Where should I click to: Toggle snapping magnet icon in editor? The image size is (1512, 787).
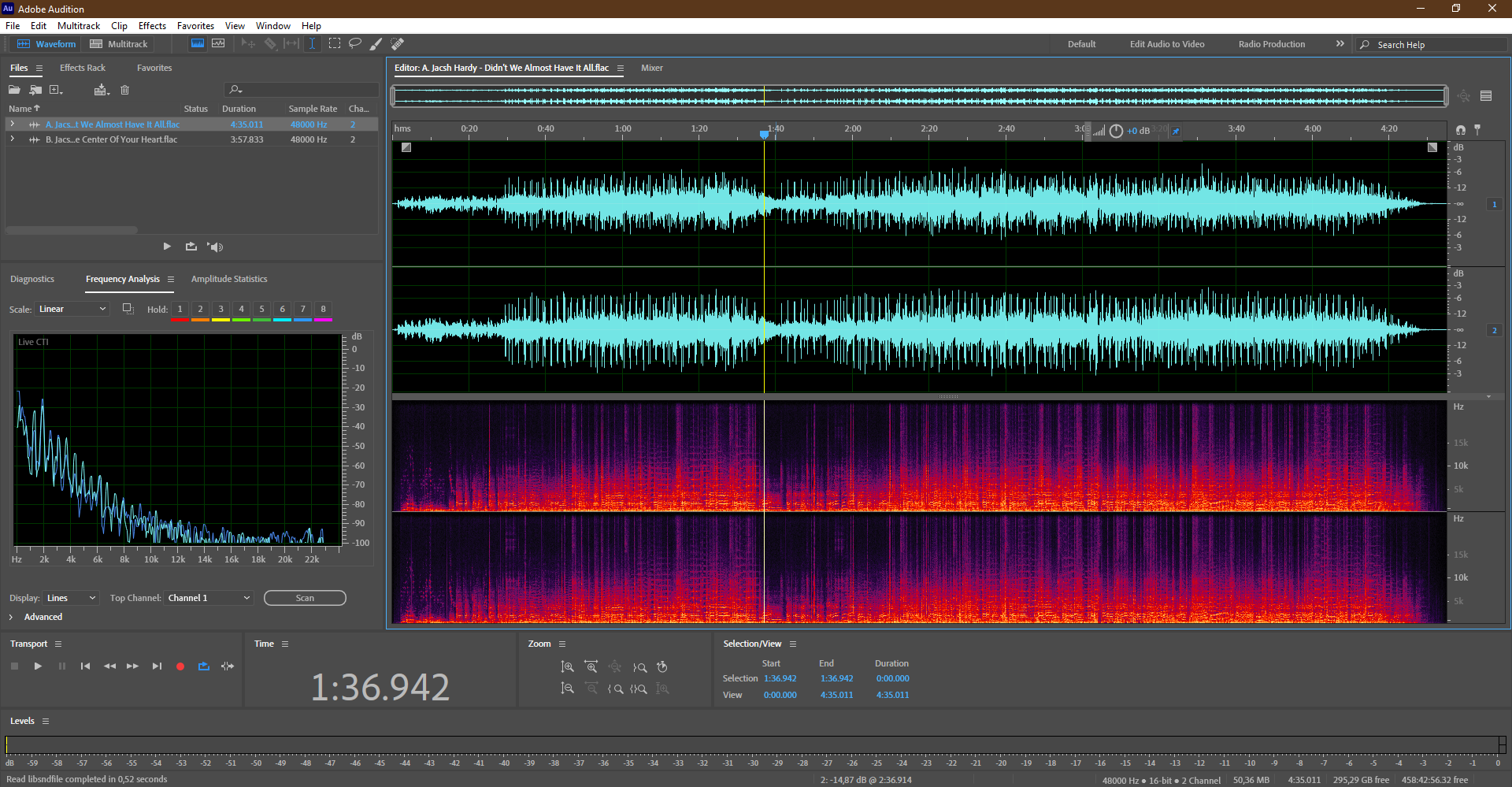[x=1461, y=130]
